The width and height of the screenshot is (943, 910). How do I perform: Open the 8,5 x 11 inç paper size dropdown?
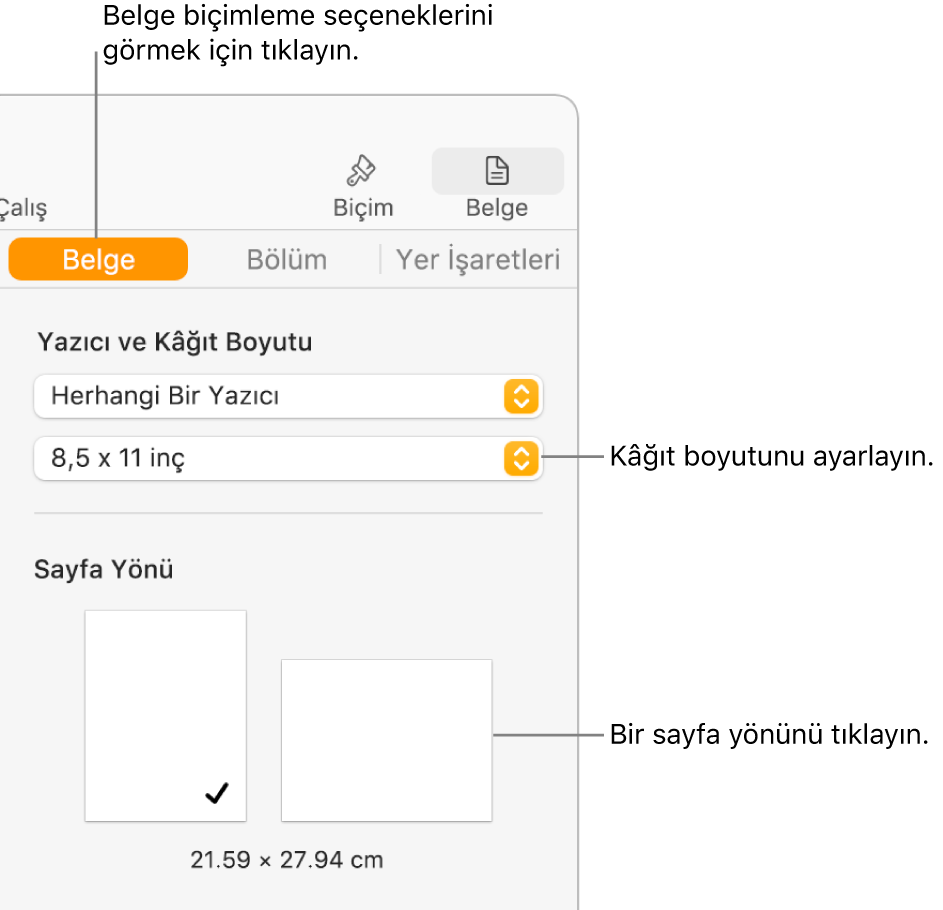coord(289,458)
